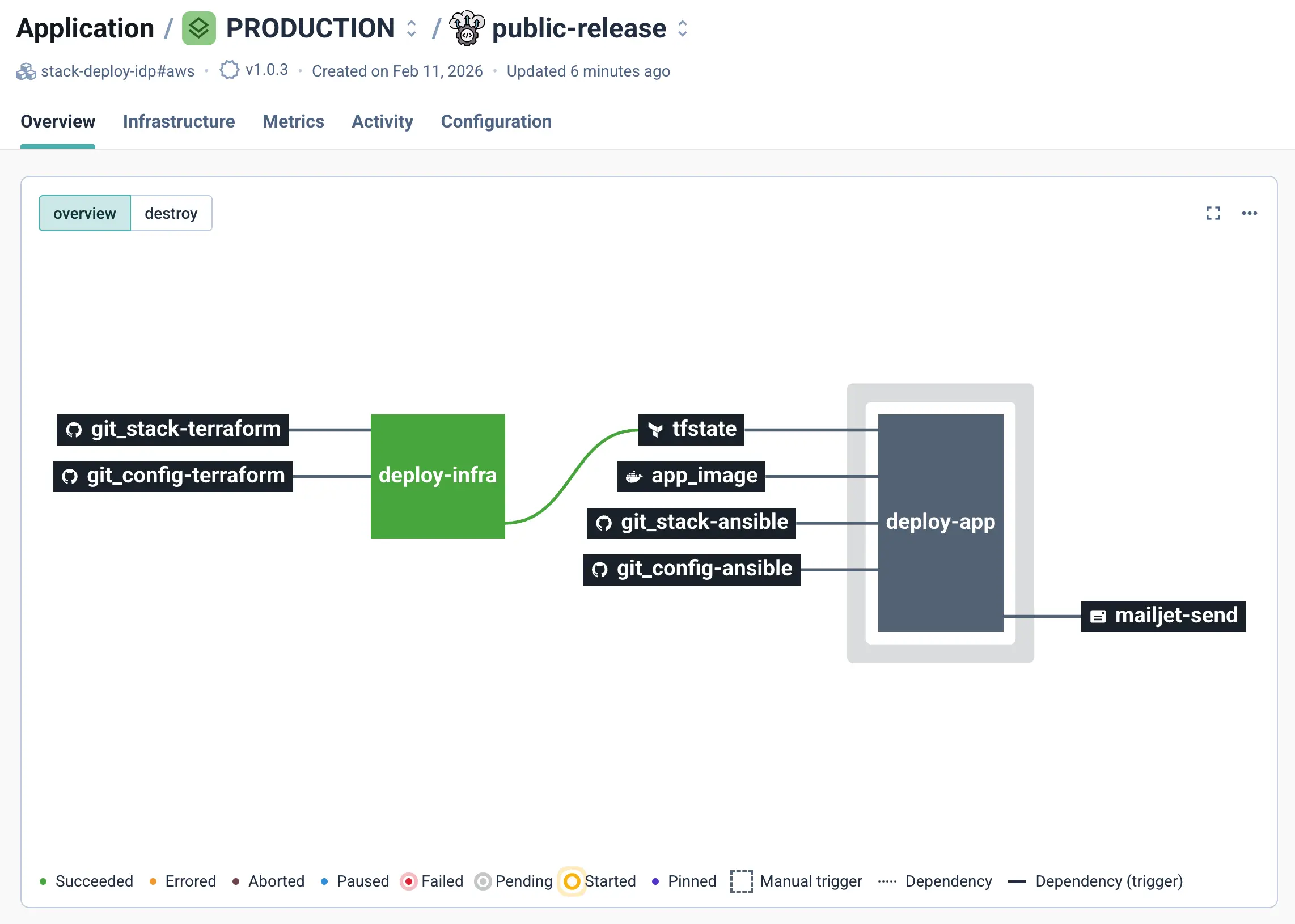The image size is (1295, 924).
Task: Click the Terraform icon on tfstate node
Action: 655,430
